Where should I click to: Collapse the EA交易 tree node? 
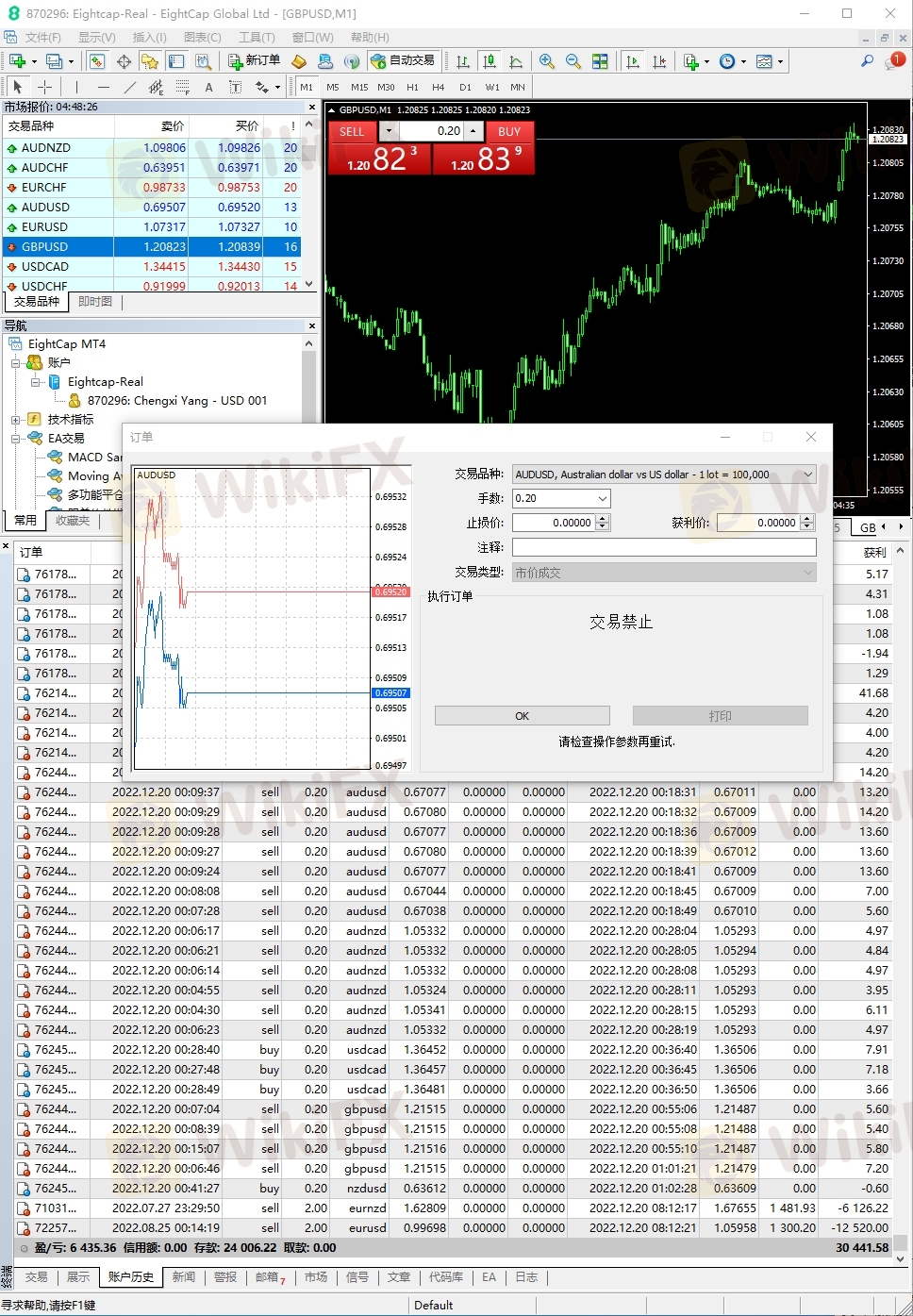tap(16, 438)
